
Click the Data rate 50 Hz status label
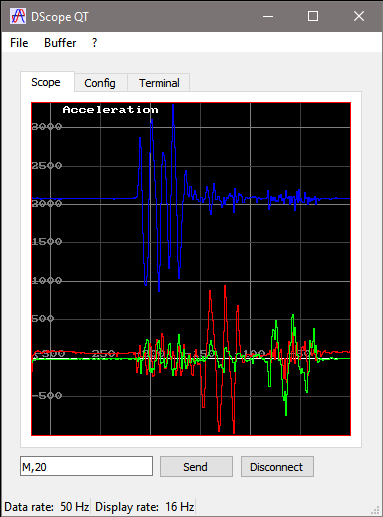tap(47, 507)
